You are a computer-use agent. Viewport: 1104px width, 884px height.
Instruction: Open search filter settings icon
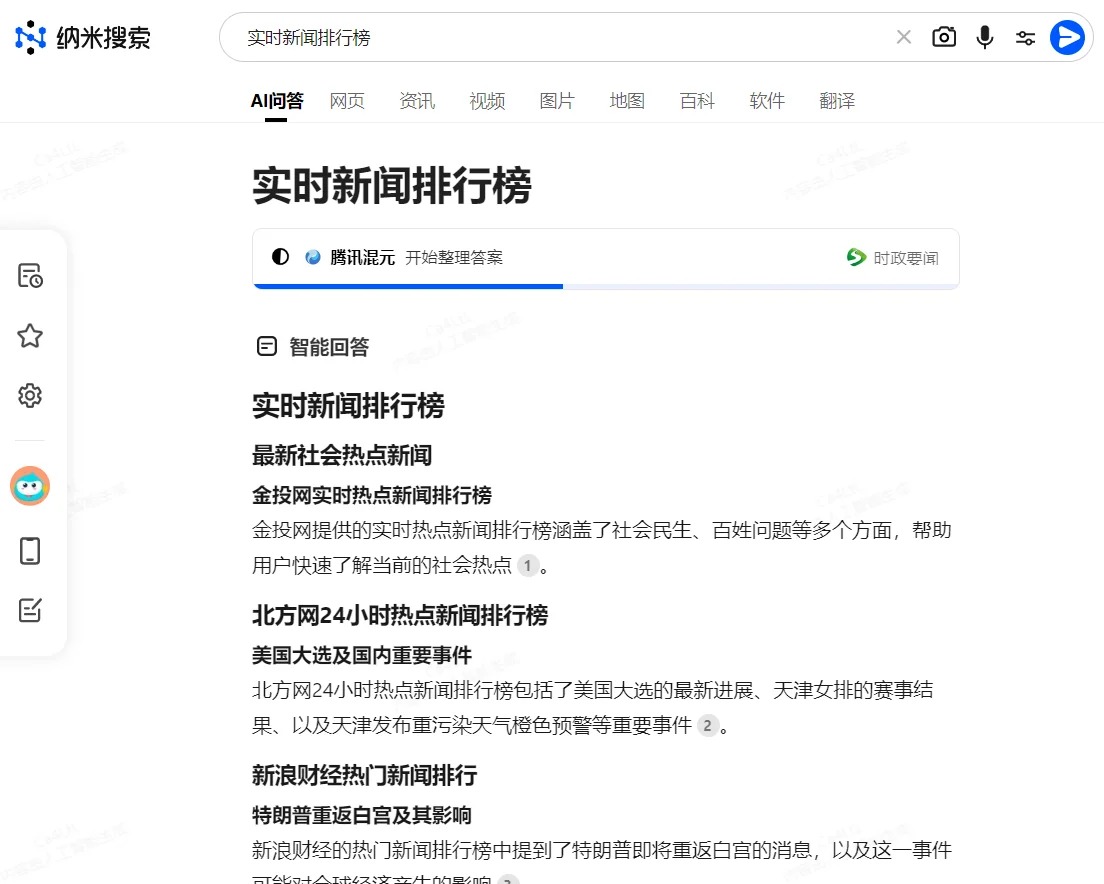[x=1025, y=36]
